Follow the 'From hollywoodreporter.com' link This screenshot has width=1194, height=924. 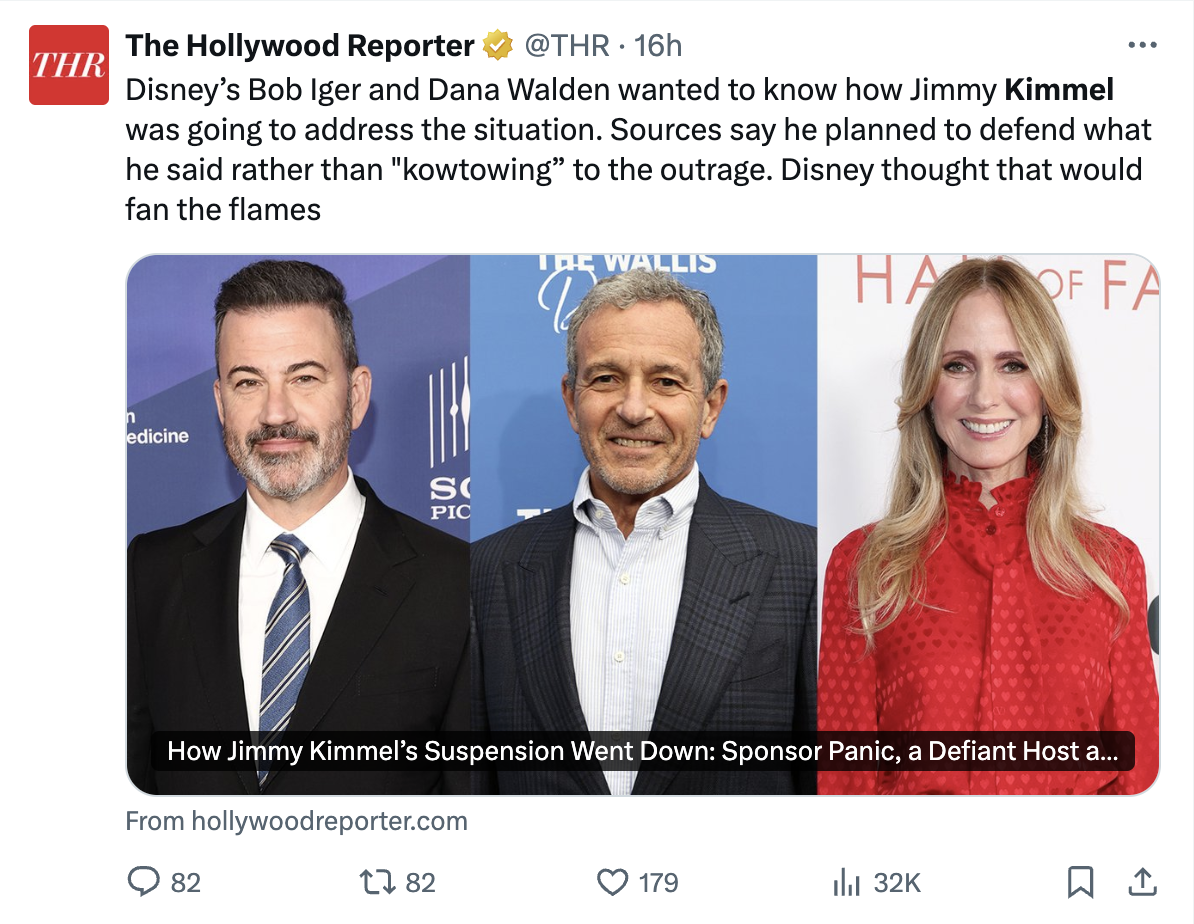[x=296, y=822]
